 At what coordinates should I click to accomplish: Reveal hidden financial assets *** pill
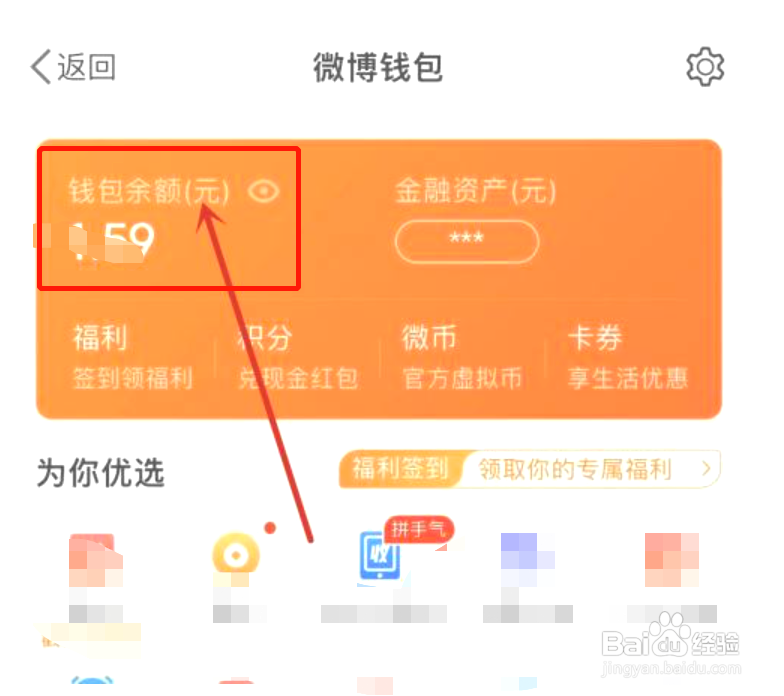466,241
